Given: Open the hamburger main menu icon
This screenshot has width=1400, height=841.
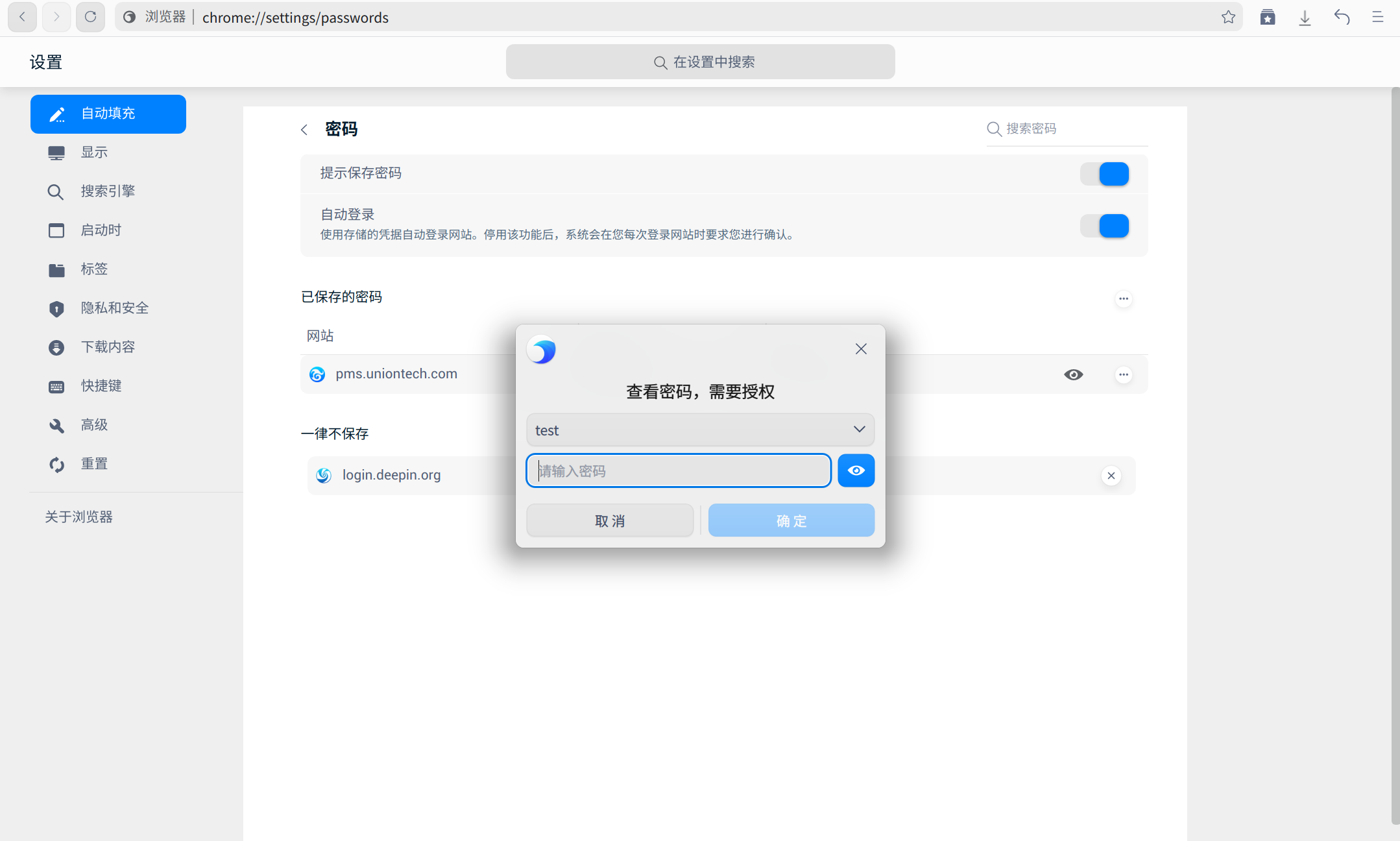Looking at the screenshot, I should point(1378,18).
